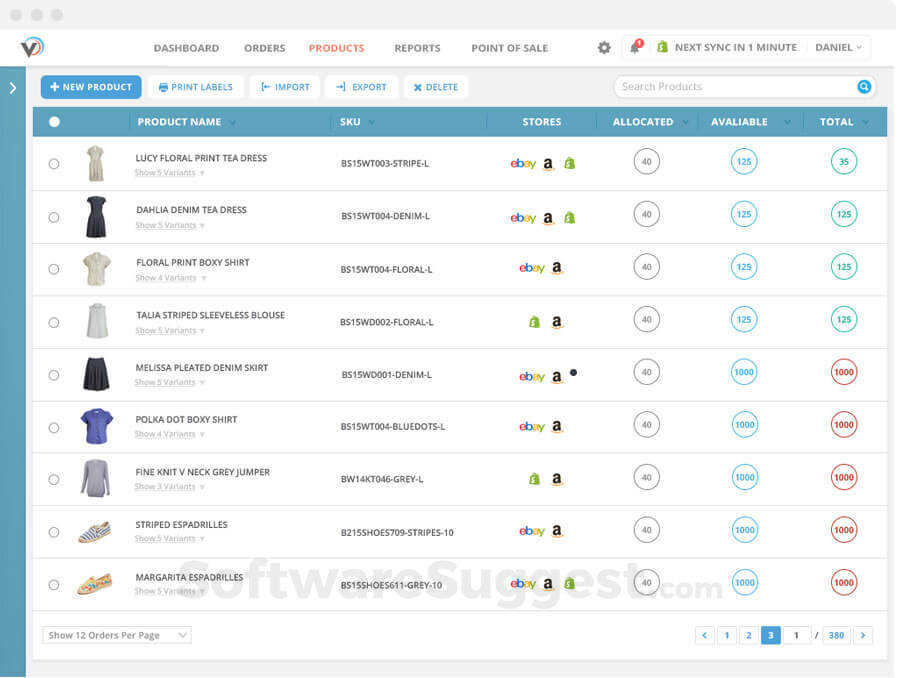Click the Search Products input field
This screenshot has height=678, width=900.
[735, 87]
